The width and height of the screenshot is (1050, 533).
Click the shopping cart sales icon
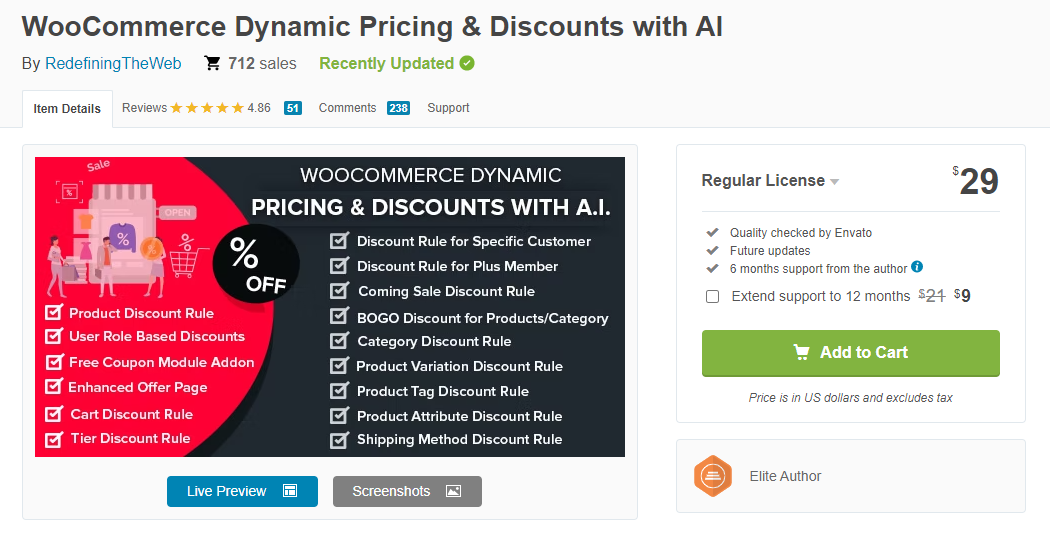[x=212, y=64]
